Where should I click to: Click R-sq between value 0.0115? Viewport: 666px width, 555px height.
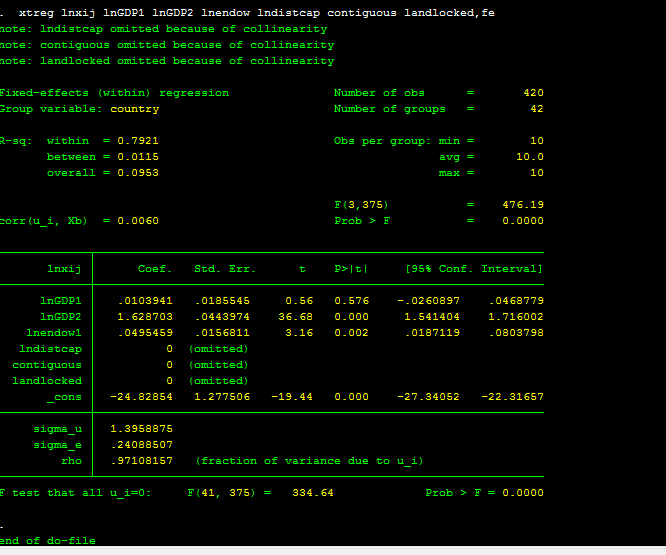[x=138, y=157]
